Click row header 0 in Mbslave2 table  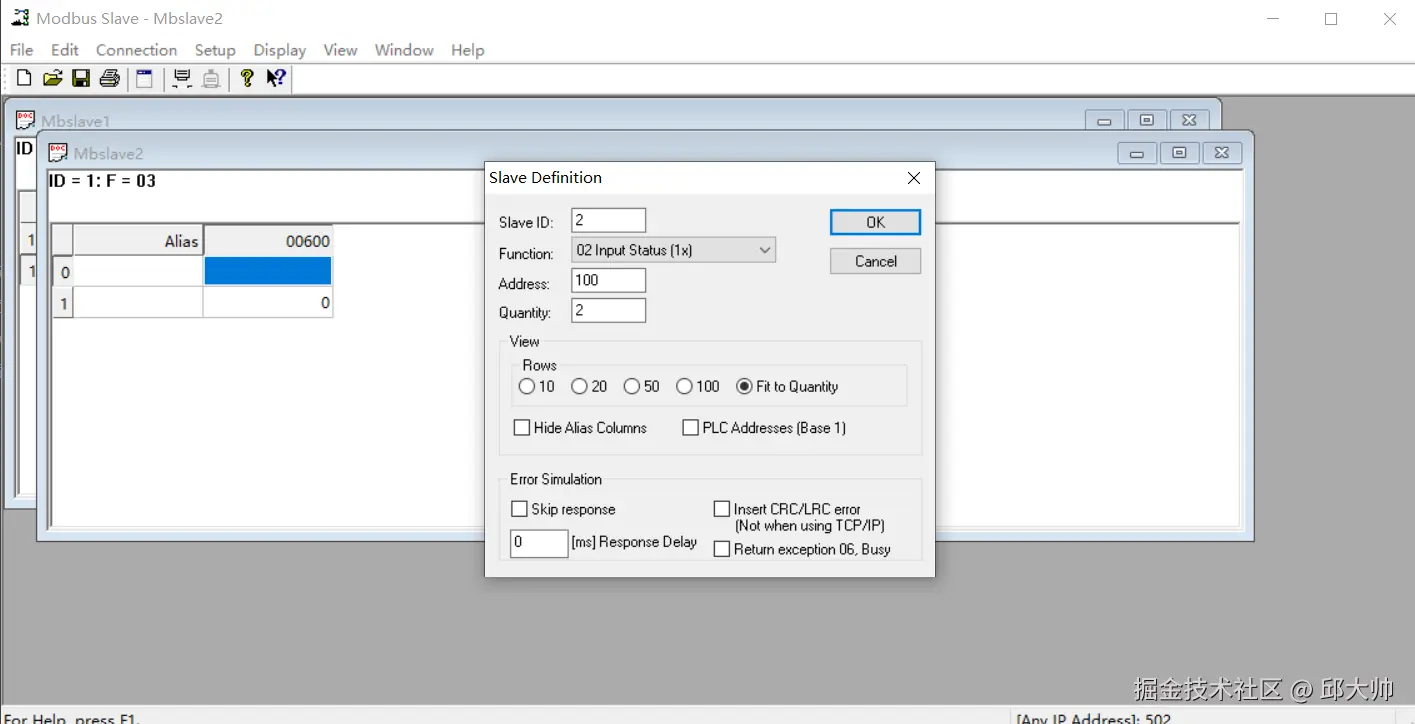coord(63,271)
